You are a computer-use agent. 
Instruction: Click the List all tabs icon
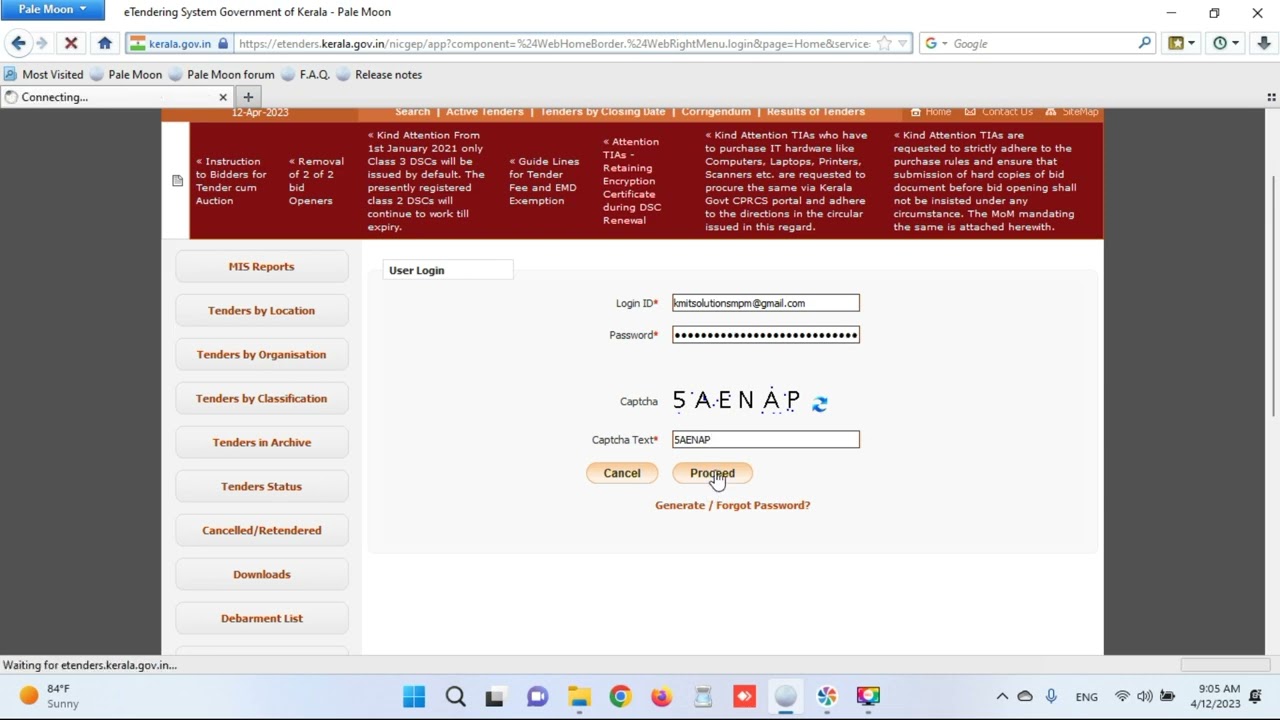click(x=1271, y=97)
